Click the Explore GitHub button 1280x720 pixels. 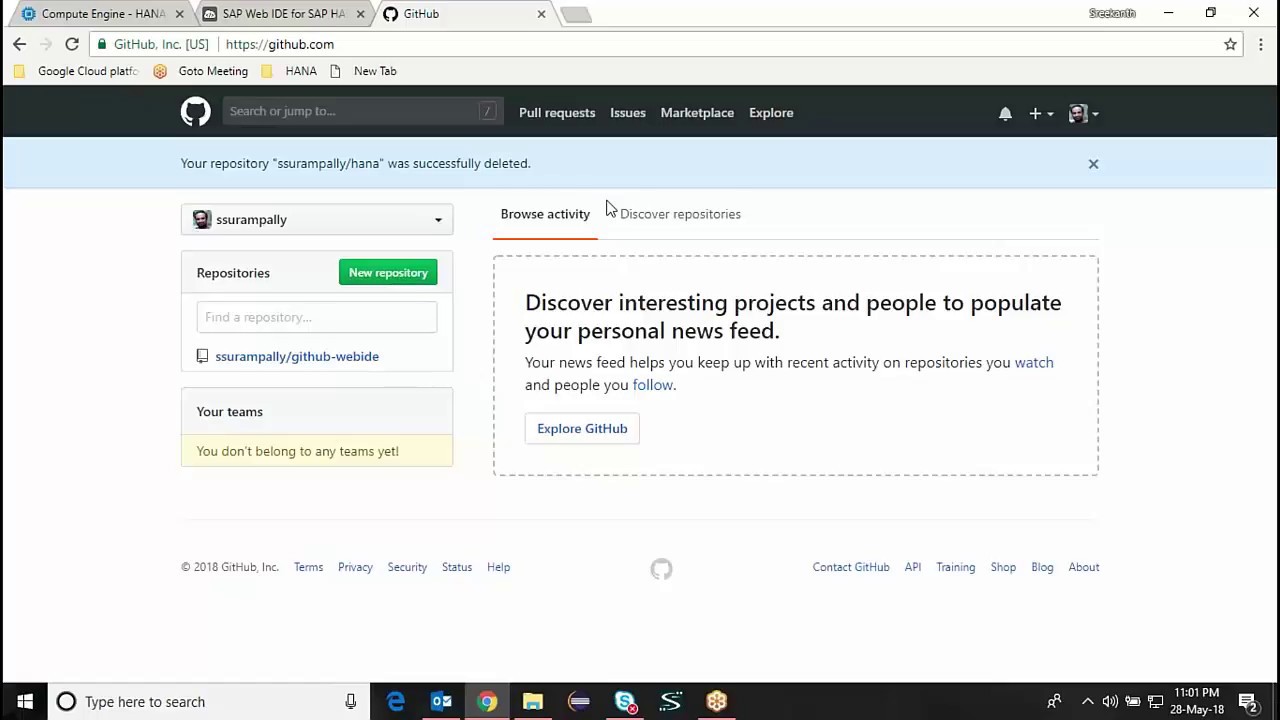point(582,428)
